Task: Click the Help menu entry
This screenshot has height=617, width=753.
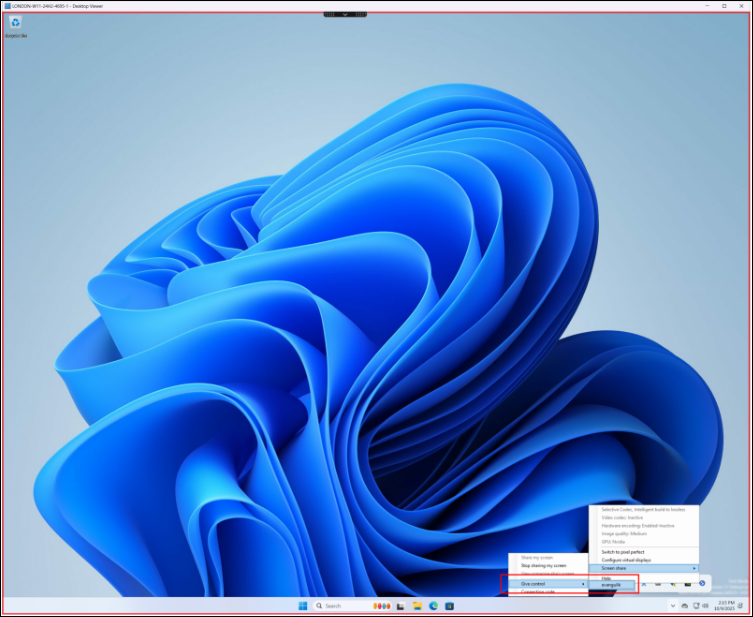Action: [x=606, y=577]
